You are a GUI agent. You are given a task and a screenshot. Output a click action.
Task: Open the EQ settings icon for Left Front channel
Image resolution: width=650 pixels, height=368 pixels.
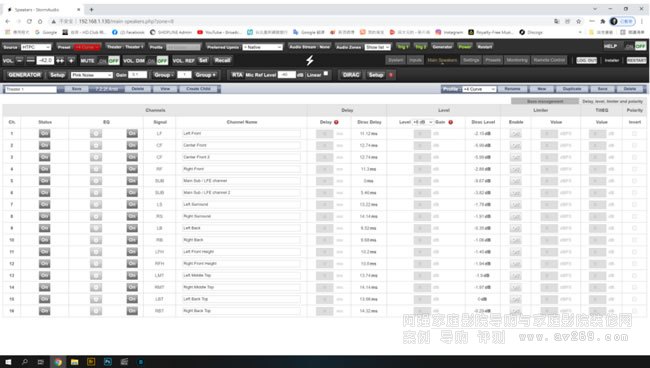coord(96,133)
